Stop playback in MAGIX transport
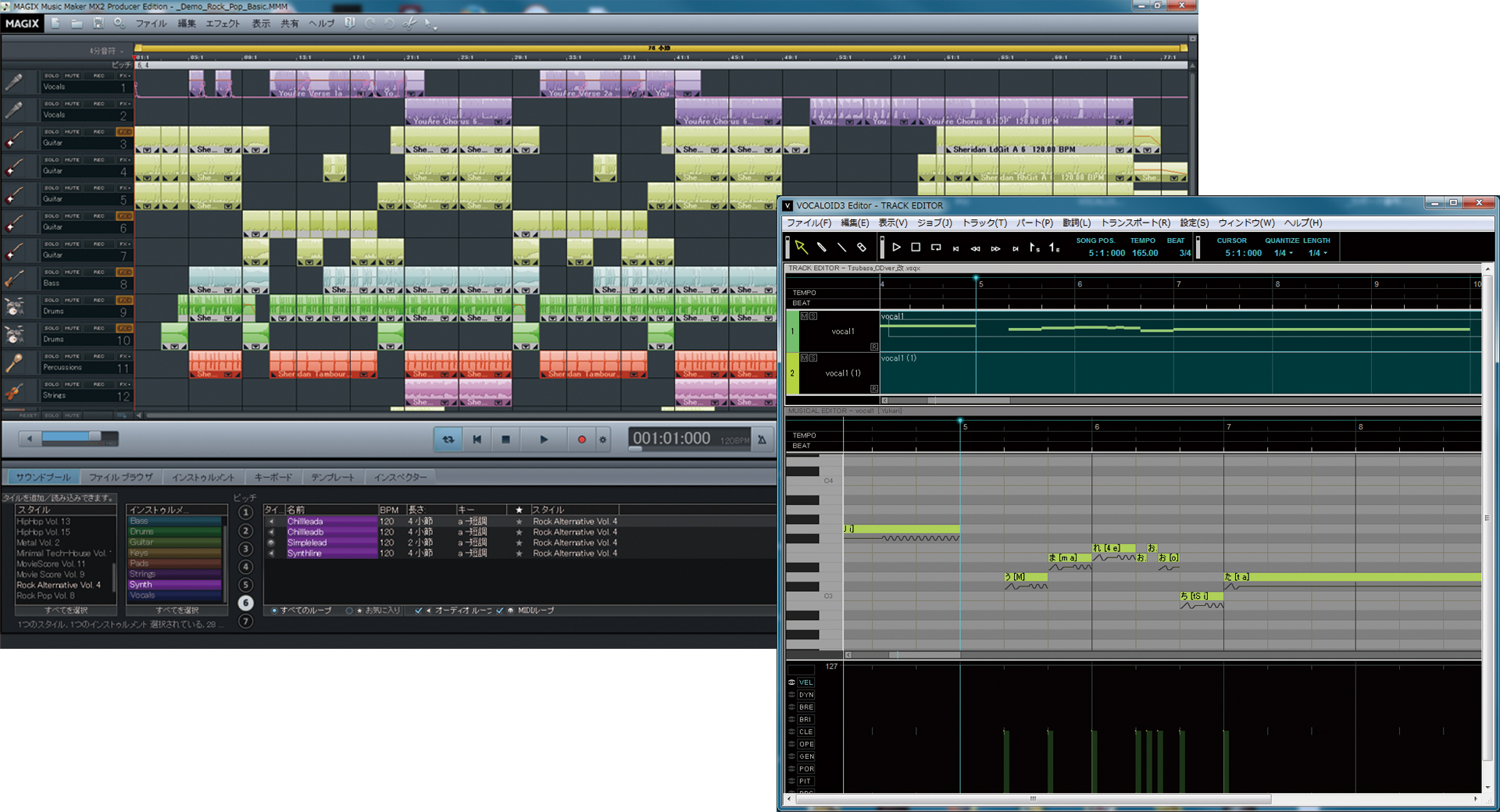 505,440
